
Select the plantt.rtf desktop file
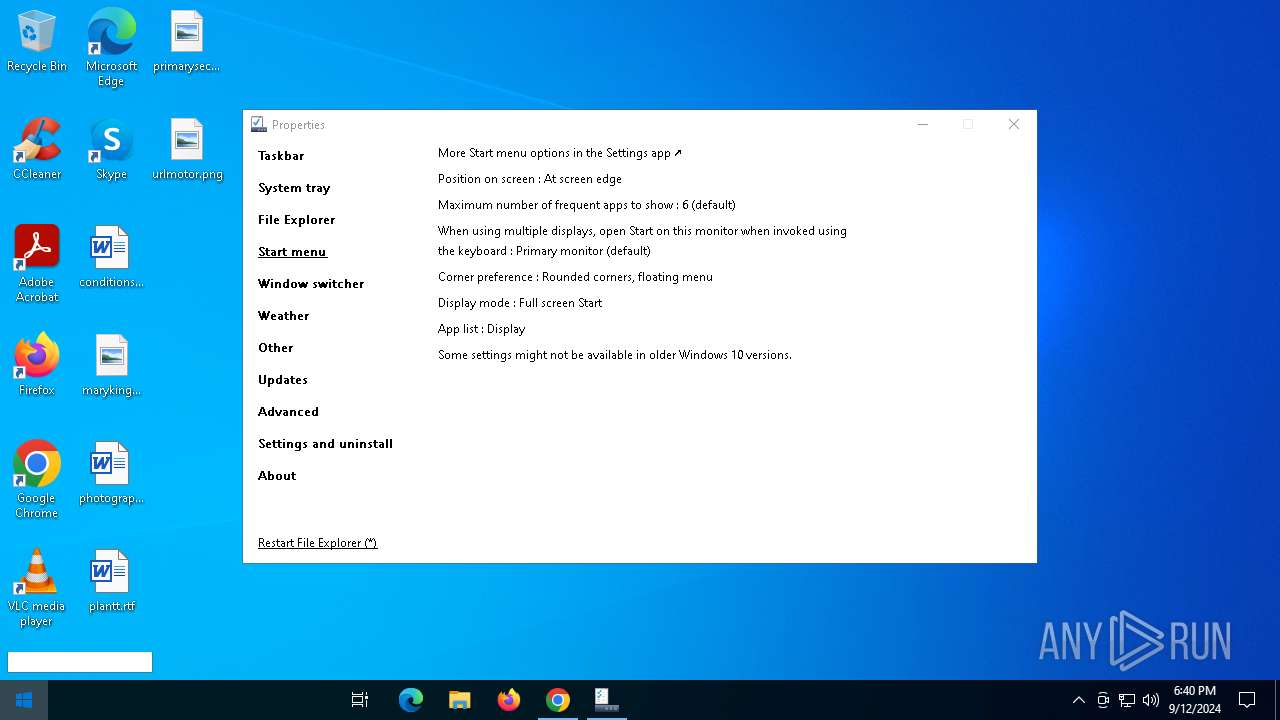coord(111,581)
